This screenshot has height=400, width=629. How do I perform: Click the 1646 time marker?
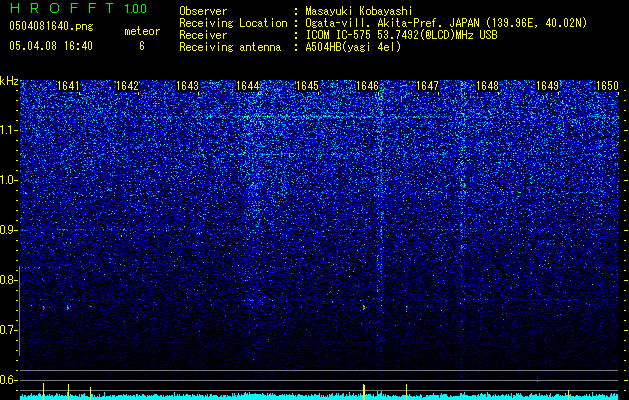point(367,86)
